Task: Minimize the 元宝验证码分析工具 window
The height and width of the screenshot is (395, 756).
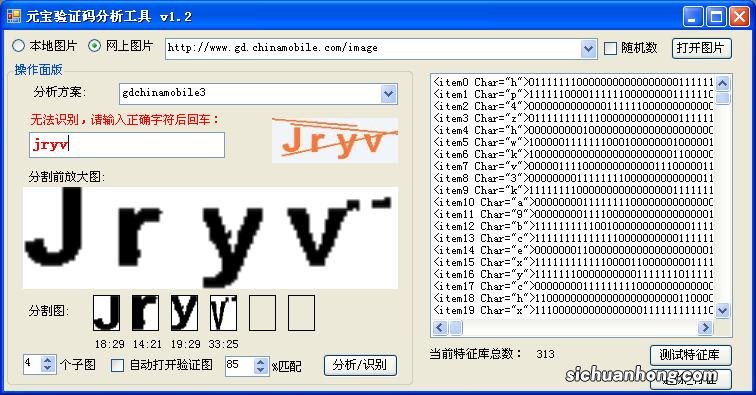Action: (693, 17)
